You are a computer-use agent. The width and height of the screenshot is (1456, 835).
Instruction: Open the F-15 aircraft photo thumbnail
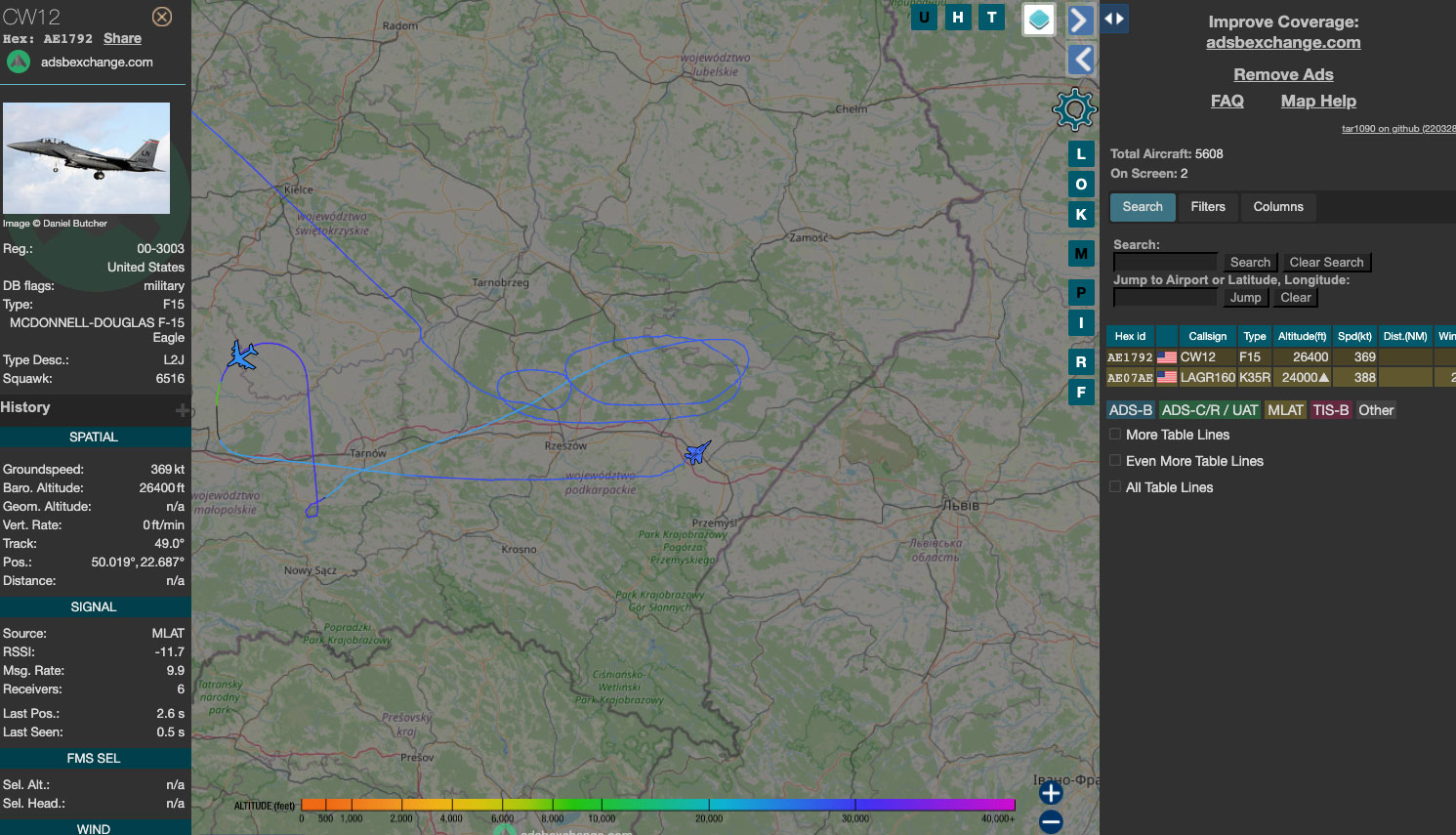pos(86,158)
